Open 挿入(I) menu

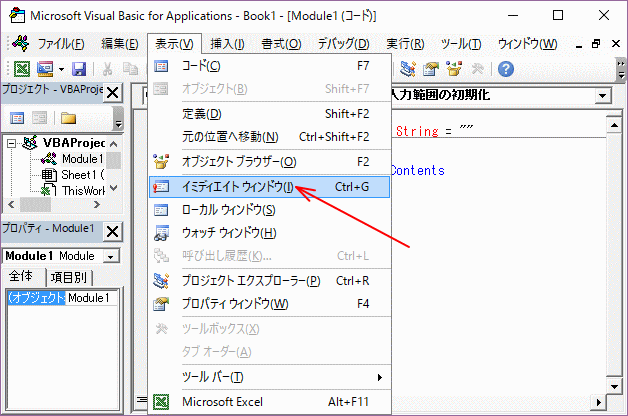227,44
